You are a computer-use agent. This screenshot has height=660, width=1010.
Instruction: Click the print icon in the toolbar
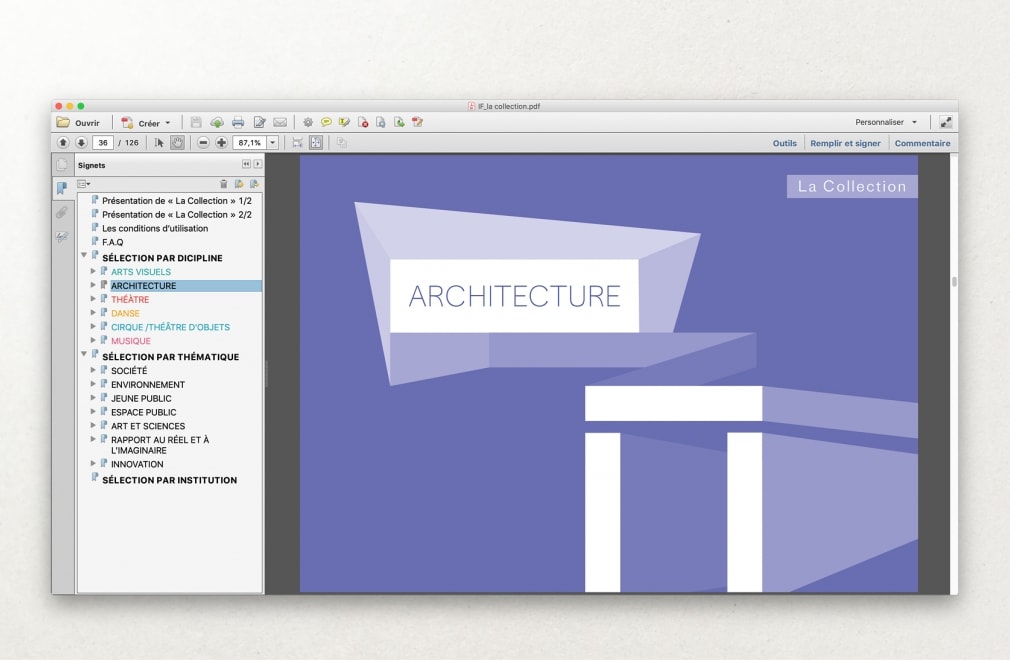(x=238, y=122)
